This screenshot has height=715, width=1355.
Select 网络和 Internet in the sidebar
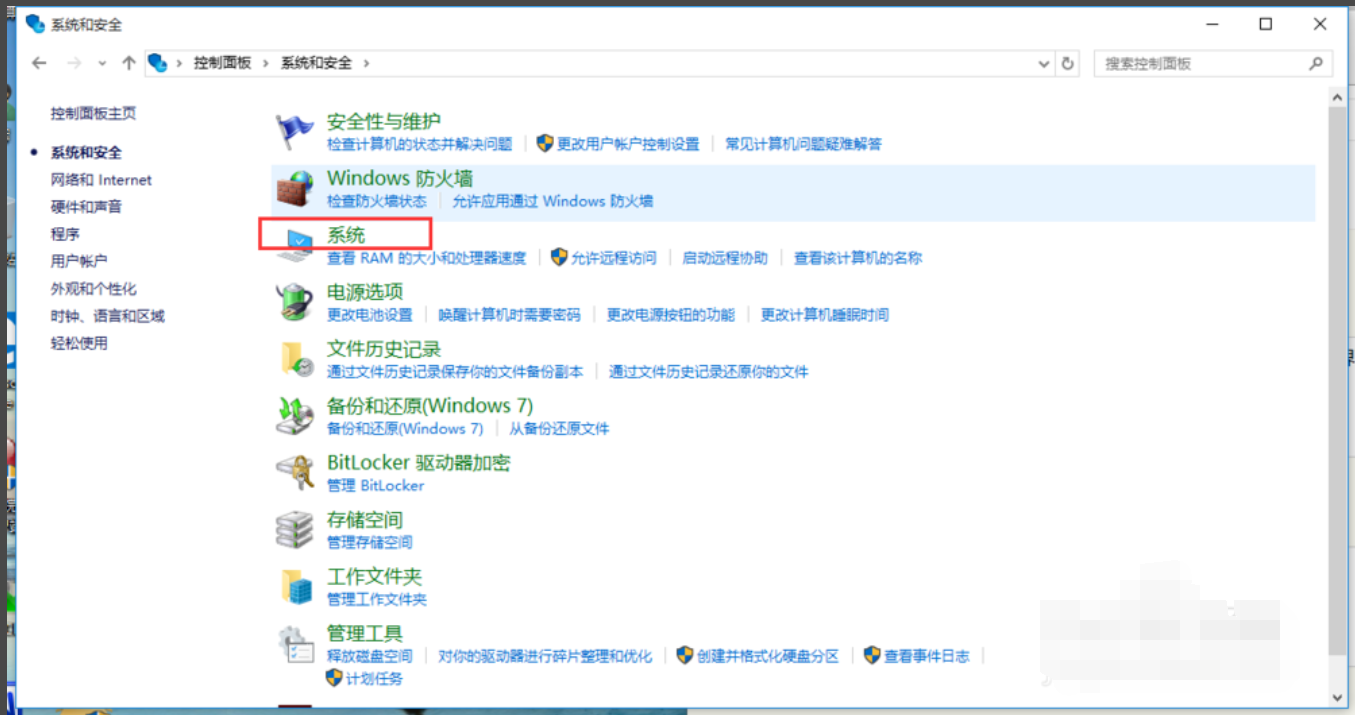(101, 180)
